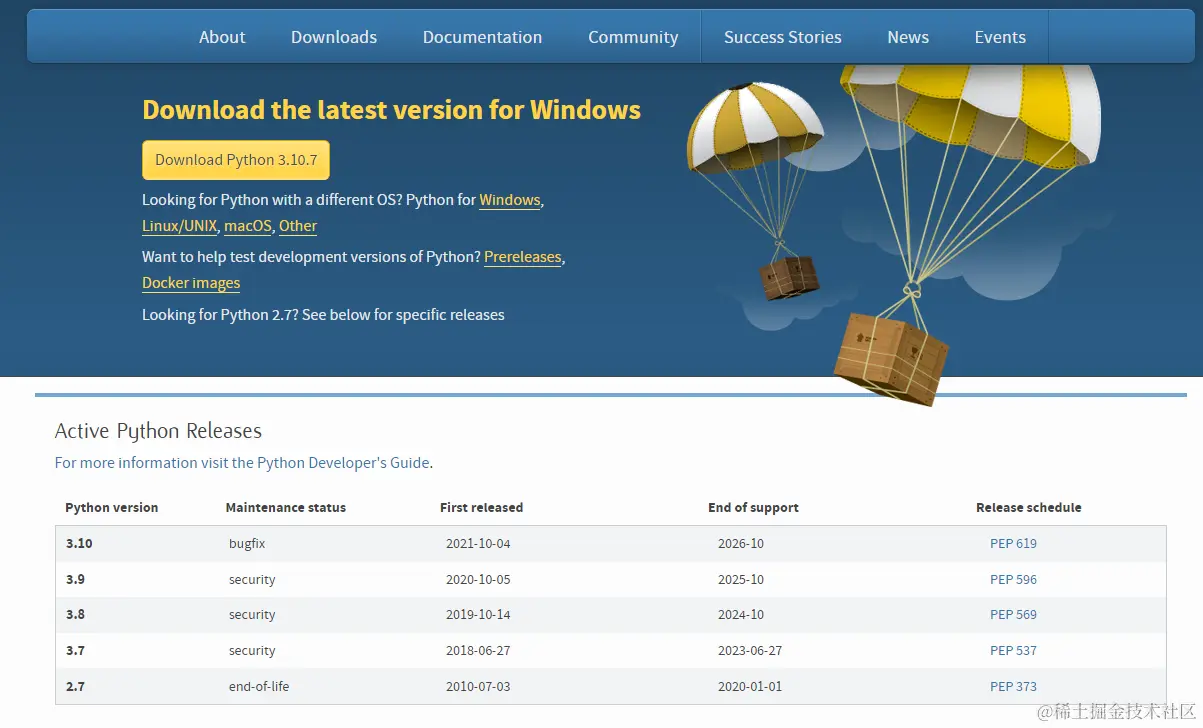Open the News menu
Viewport: 1203px width, 728px height.
tap(908, 37)
